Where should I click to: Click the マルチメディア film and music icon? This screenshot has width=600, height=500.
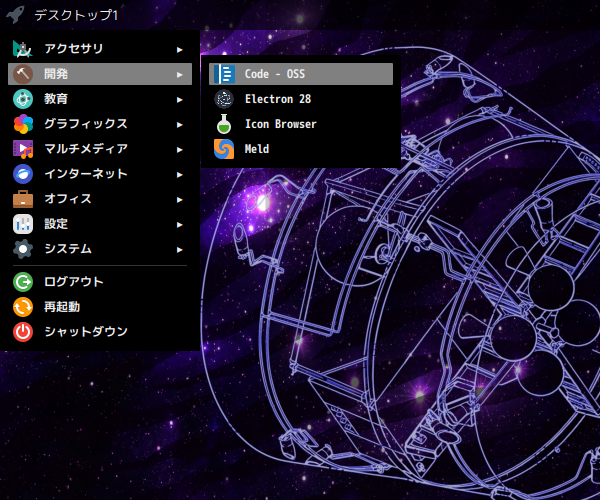(x=23, y=149)
